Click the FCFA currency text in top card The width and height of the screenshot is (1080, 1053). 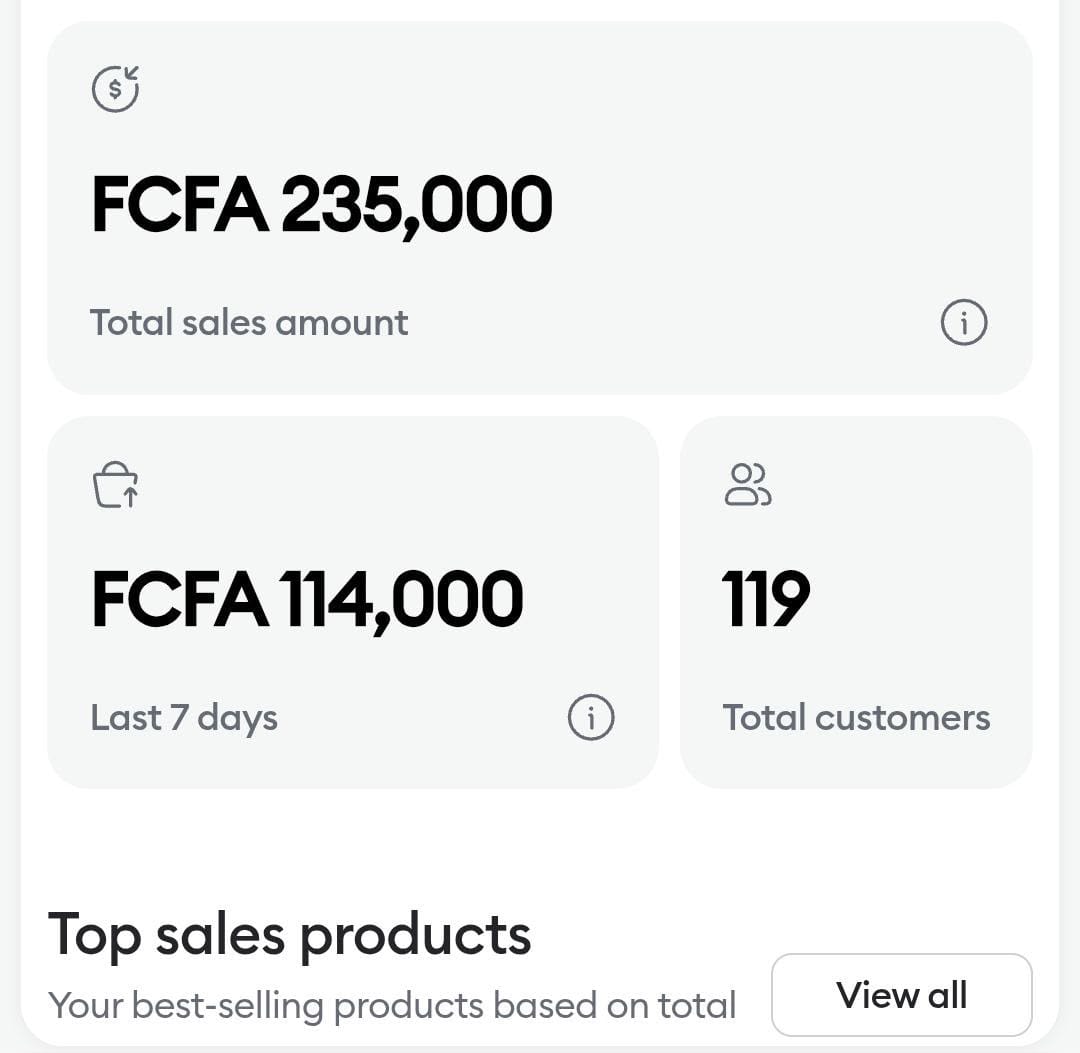click(180, 205)
